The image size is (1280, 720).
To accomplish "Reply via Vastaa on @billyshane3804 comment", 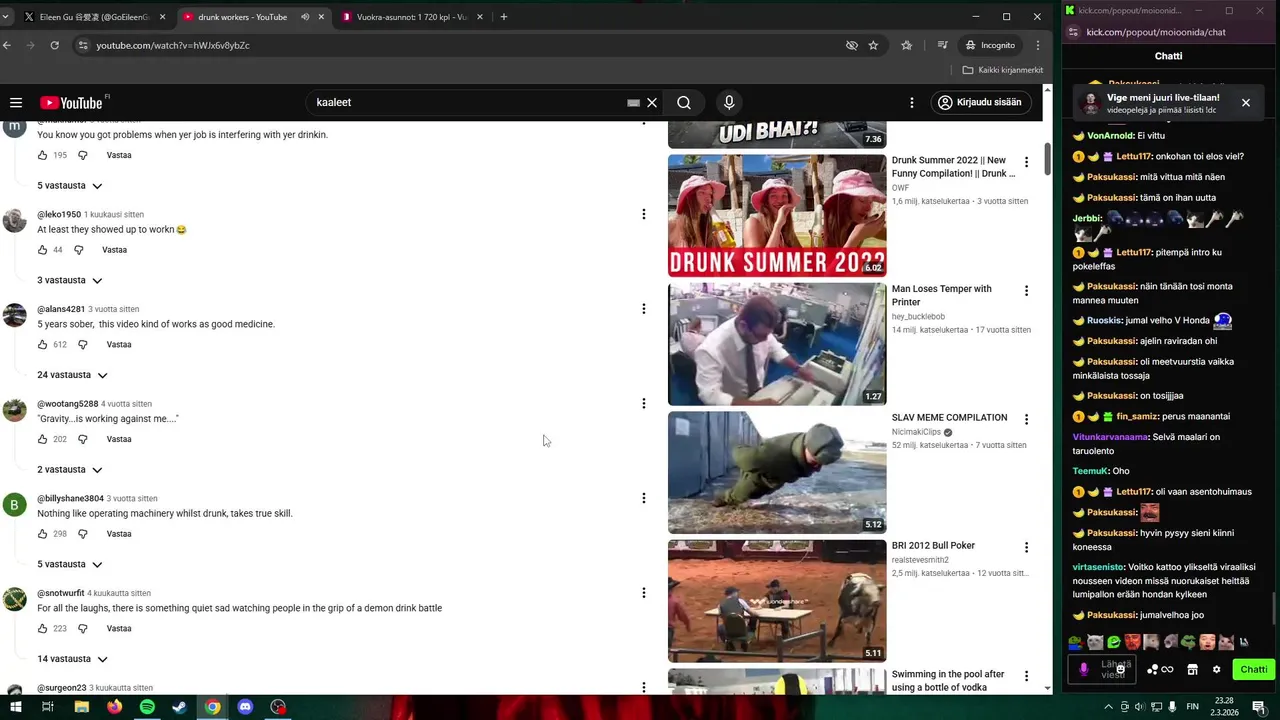I will point(119,534).
